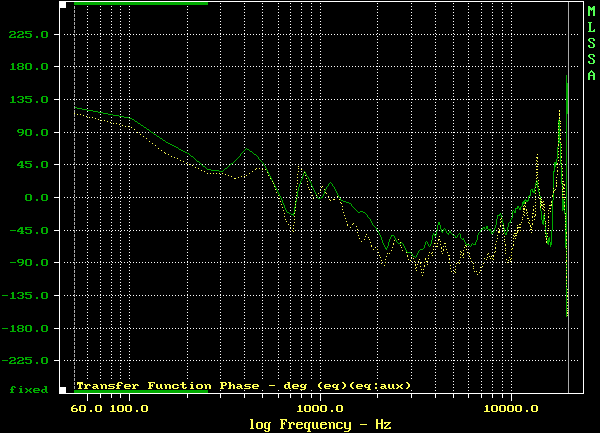Select the -225.0 axis value
600x433 pixels.
click(x=25, y=360)
